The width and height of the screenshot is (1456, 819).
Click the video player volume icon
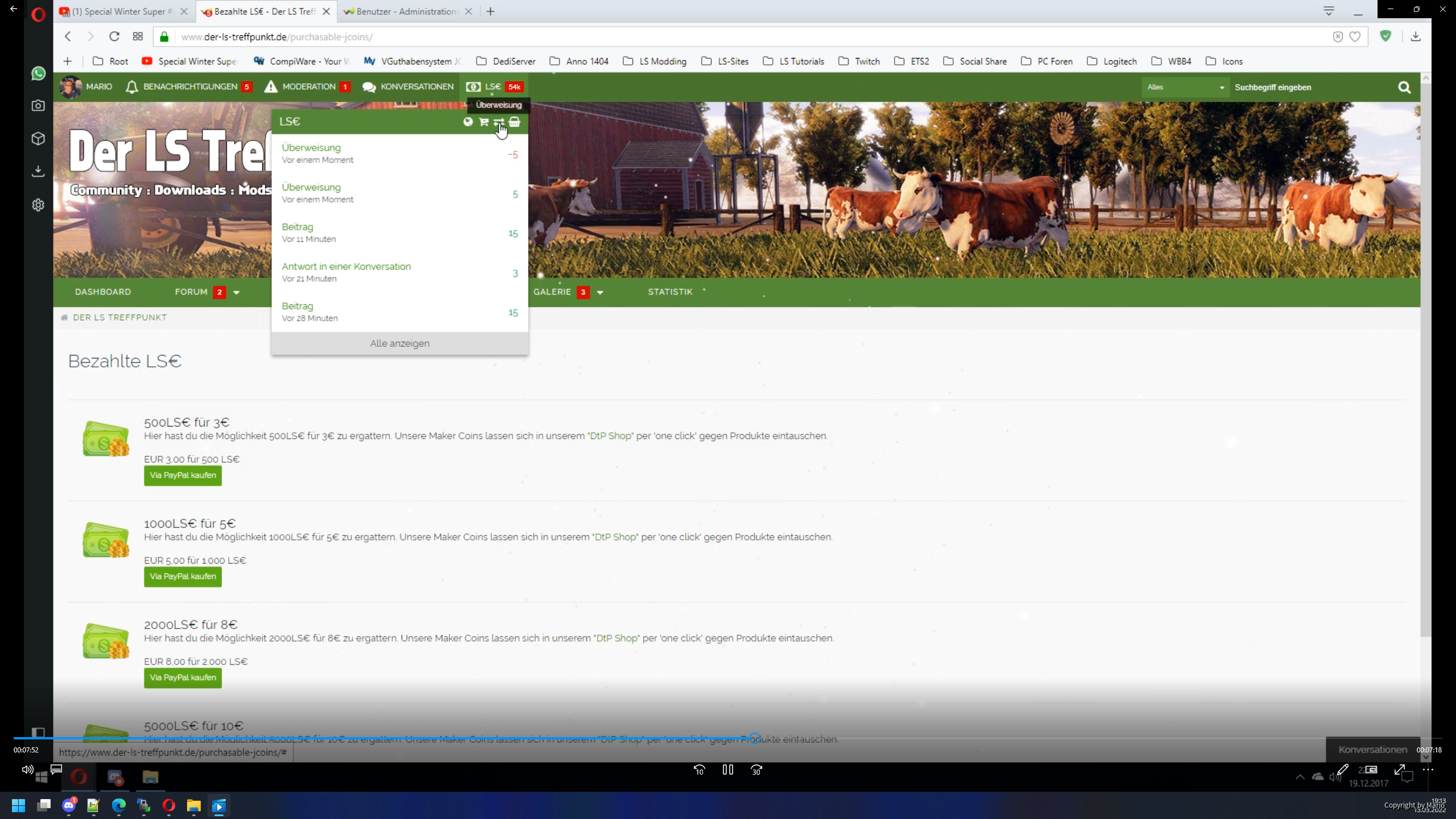(x=27, y=770)
